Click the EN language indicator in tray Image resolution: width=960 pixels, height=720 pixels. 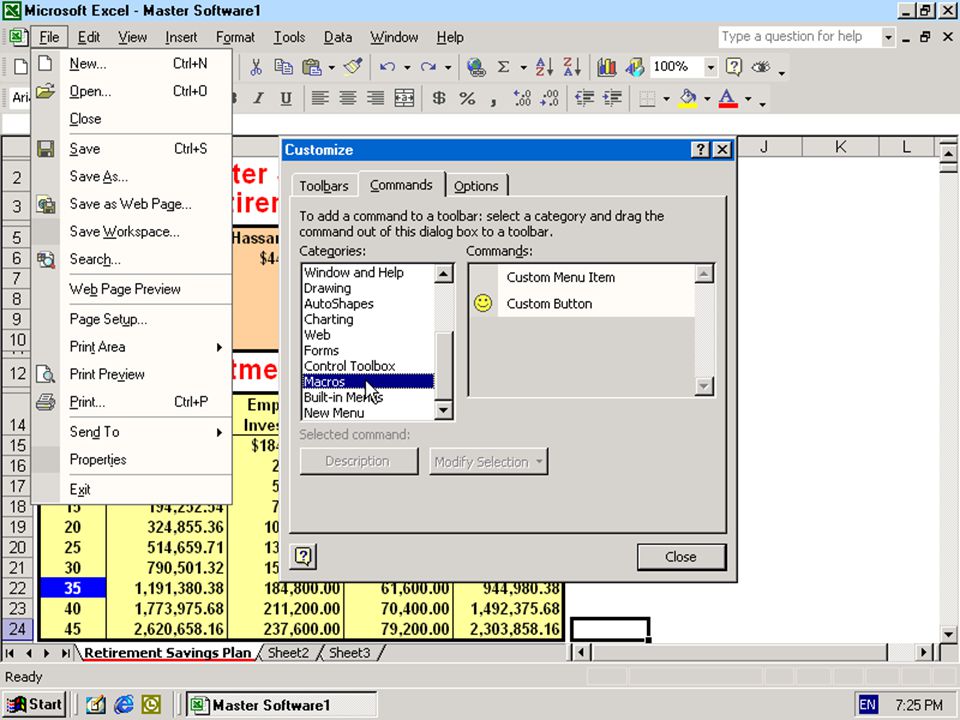coord(867,705)
